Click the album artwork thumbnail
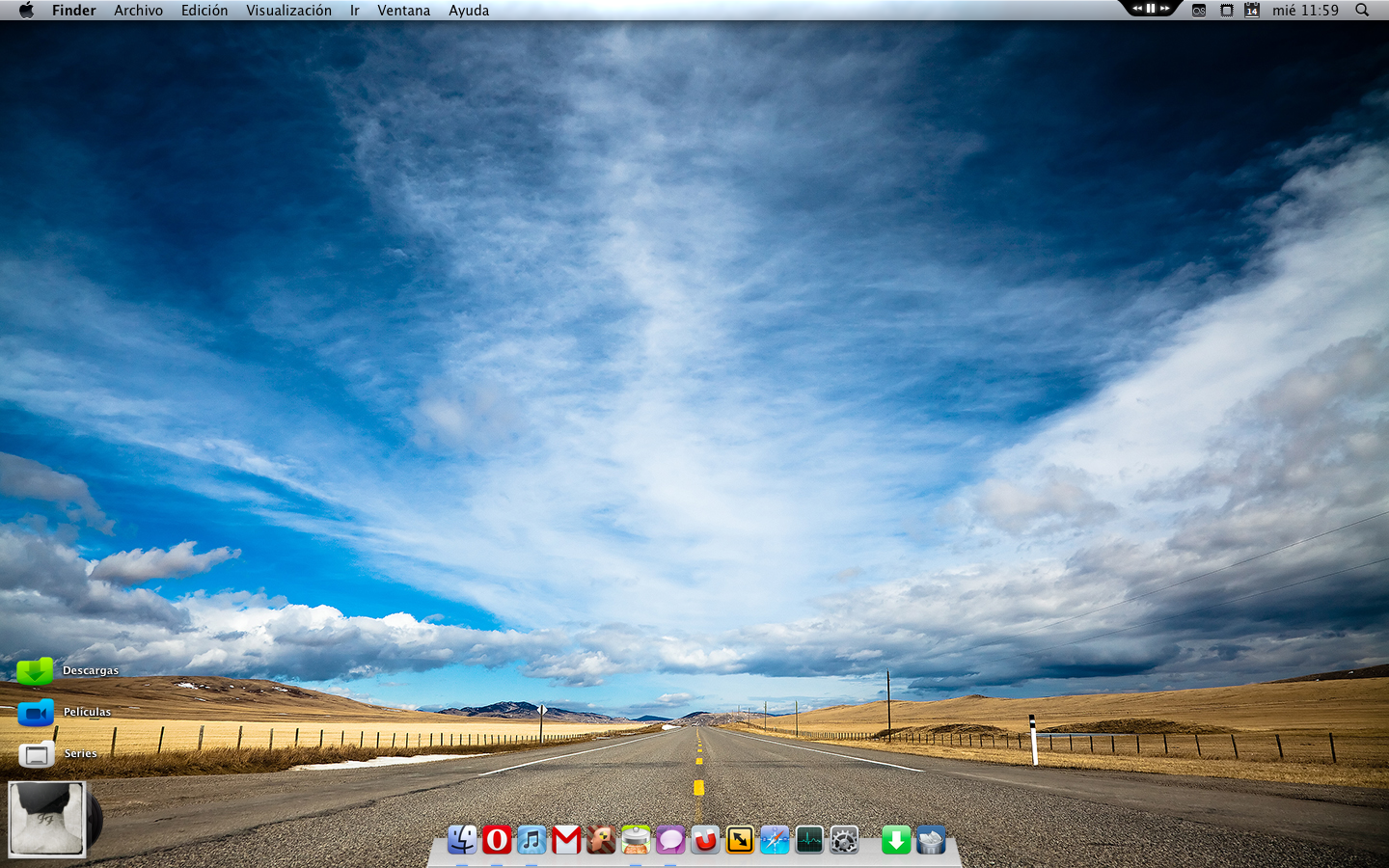The width and height of the screenshot is (1389, 868). point(47,819)
